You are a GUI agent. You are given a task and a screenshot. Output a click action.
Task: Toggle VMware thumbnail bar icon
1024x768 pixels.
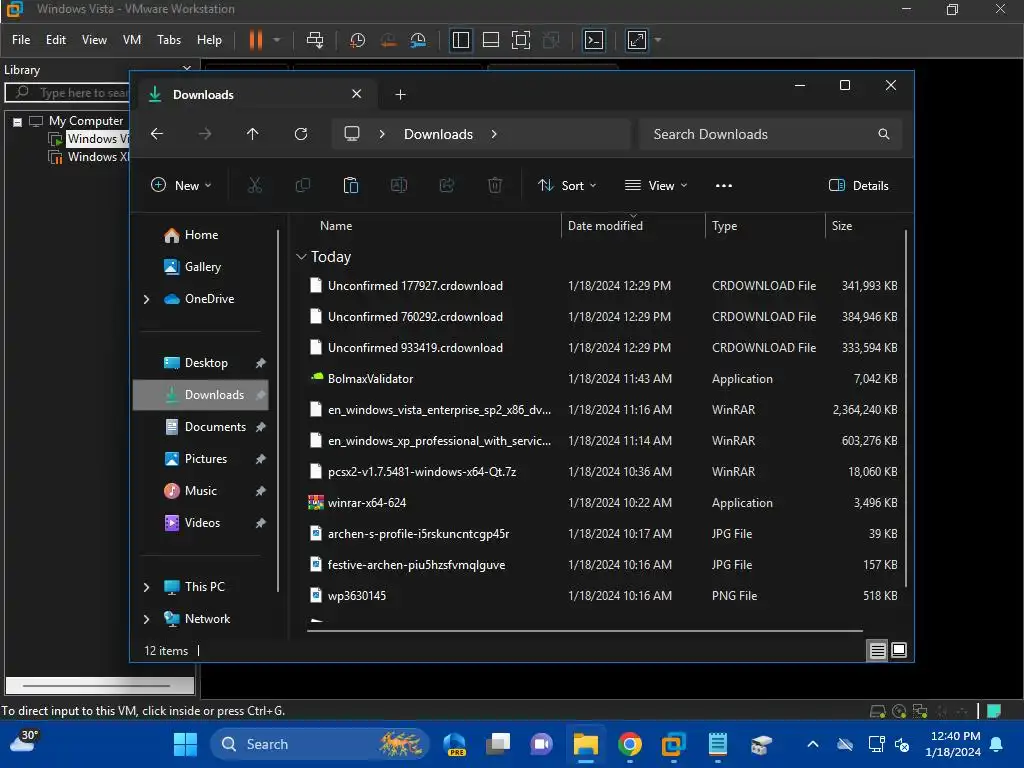490,40
